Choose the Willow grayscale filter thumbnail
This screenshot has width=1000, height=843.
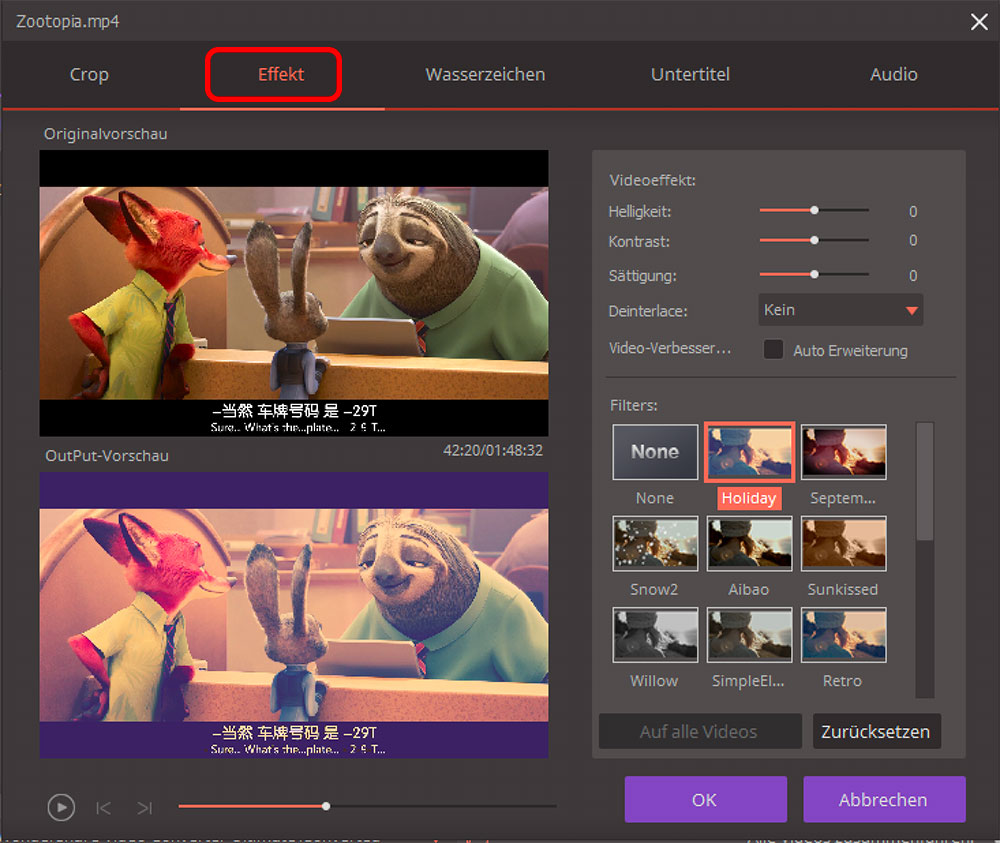click(x=655, y=635)
